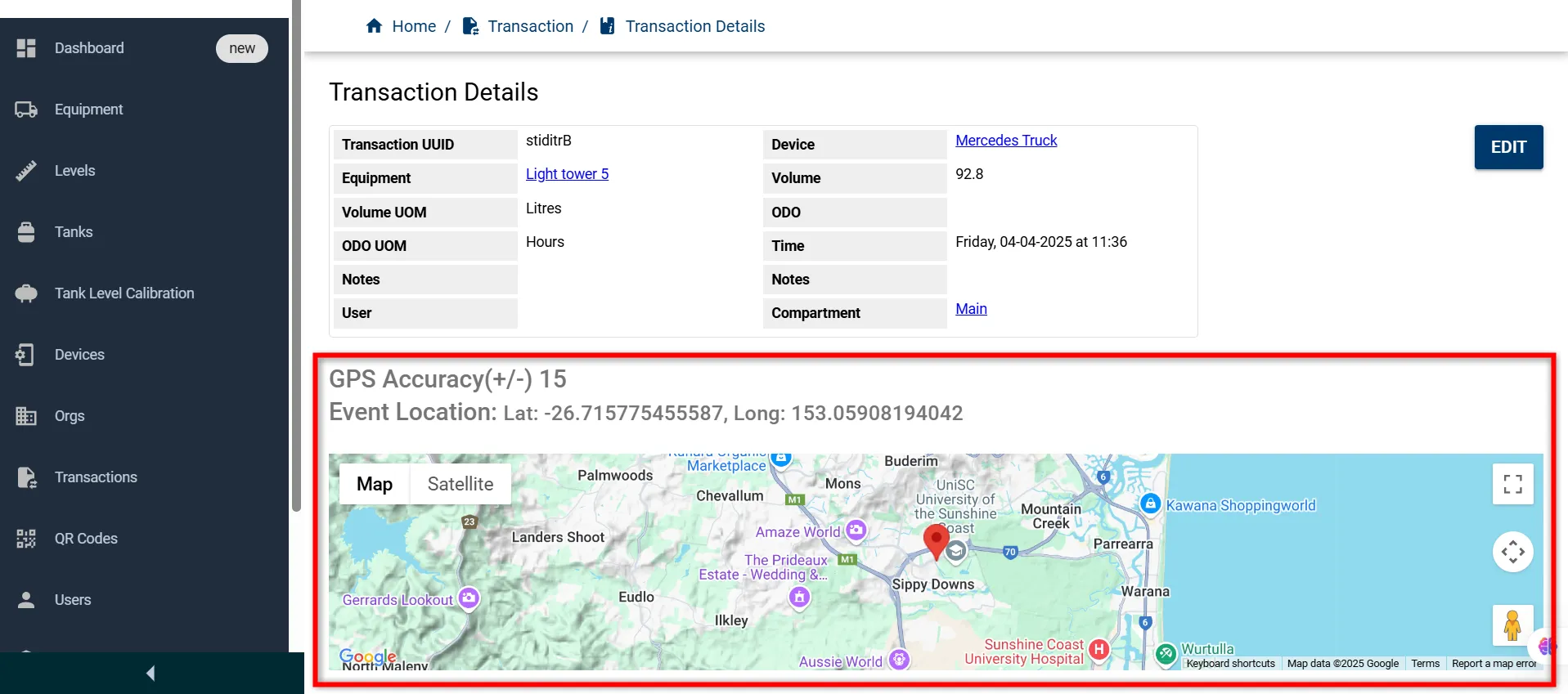Click the Orgs building icon
This screenshot has width=1568, height=694.
26,416
